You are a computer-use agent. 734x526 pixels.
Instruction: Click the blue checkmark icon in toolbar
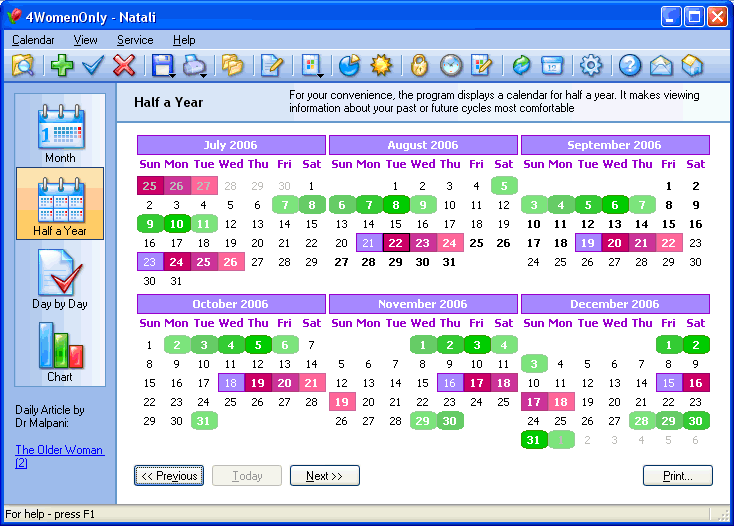pyautogui.click(x=93, y=65)
